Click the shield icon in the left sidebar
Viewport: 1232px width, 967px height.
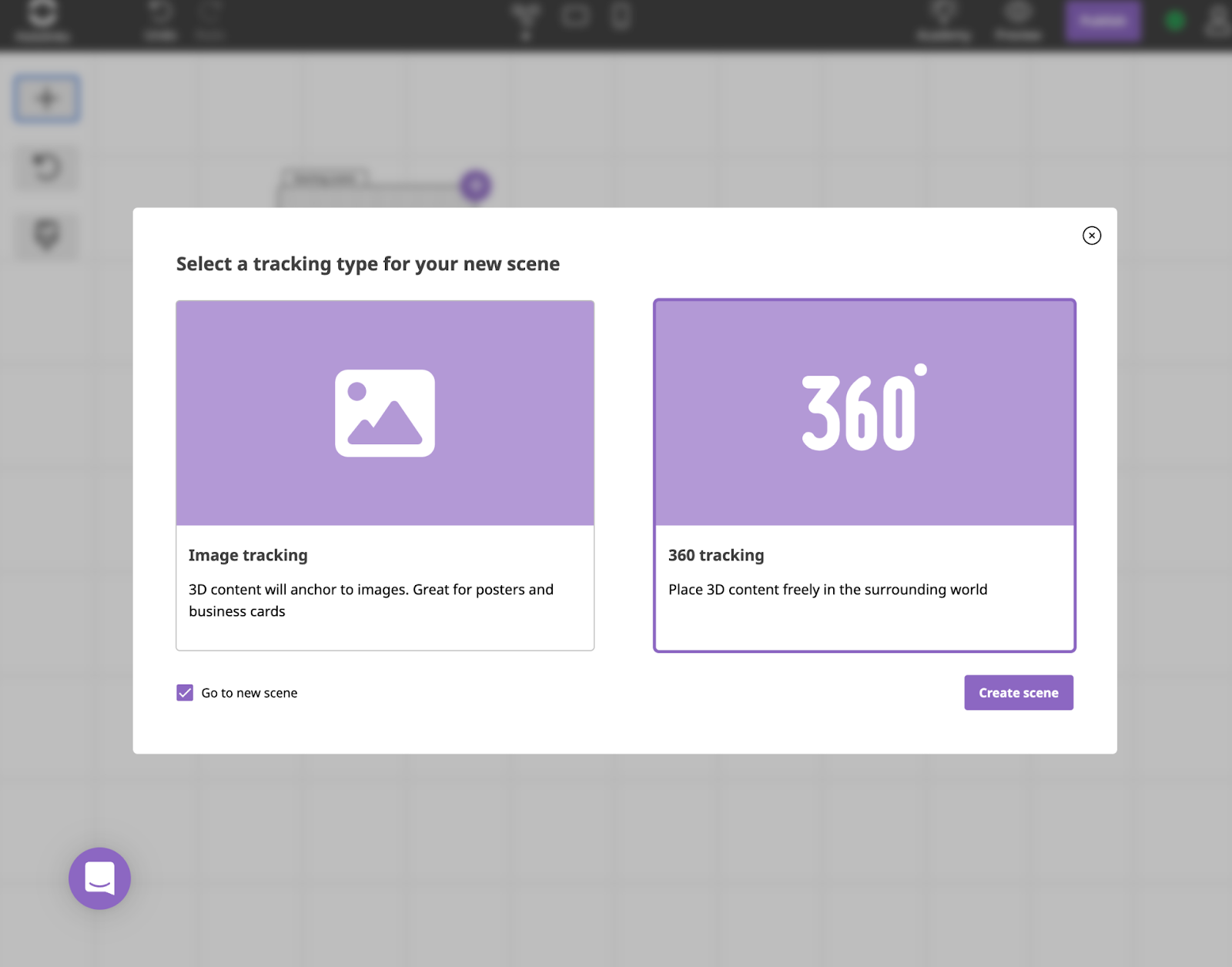pyautogui.click(x=46, y=235)
